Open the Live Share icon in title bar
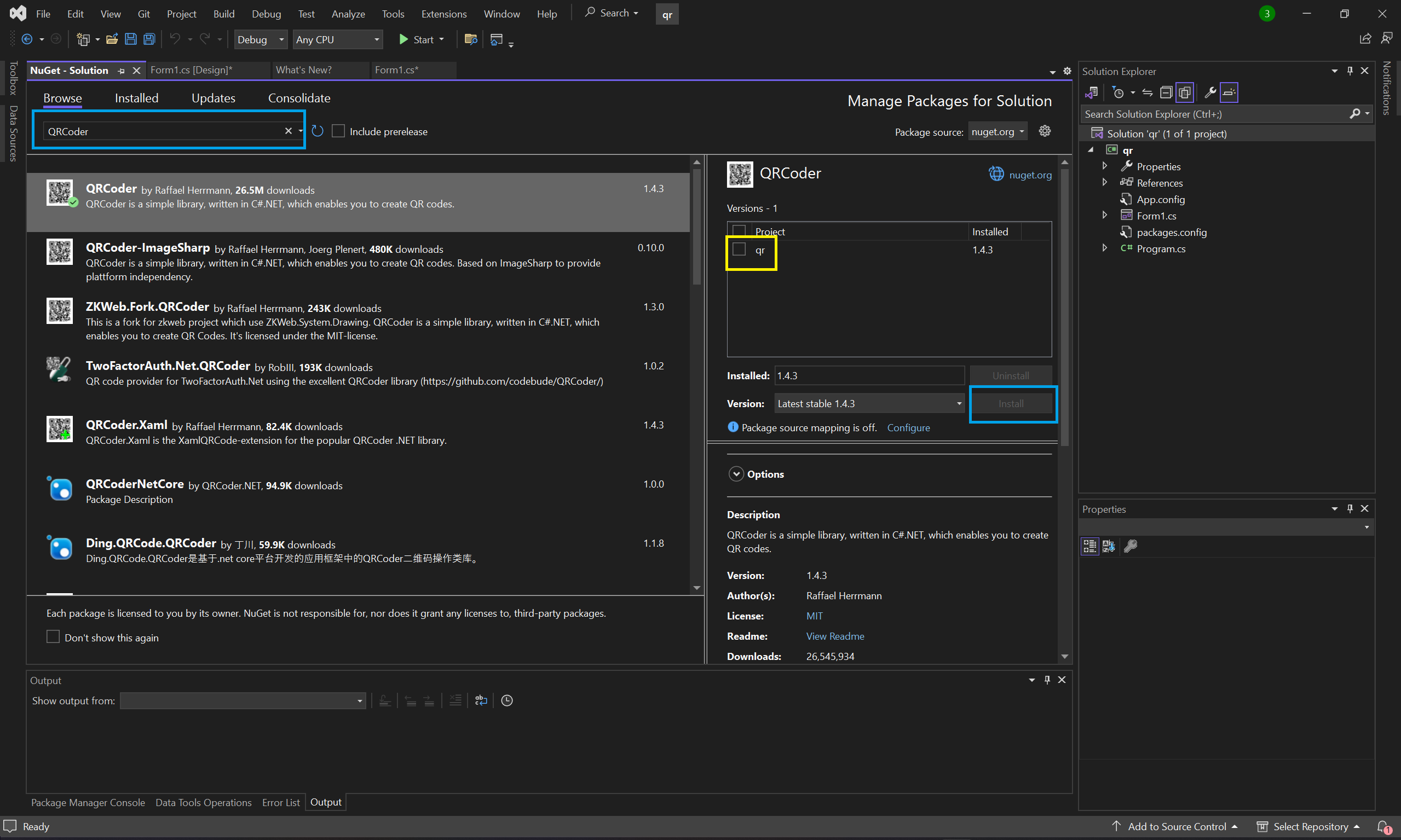The image size is (1401, 840). coord(1366,38)
